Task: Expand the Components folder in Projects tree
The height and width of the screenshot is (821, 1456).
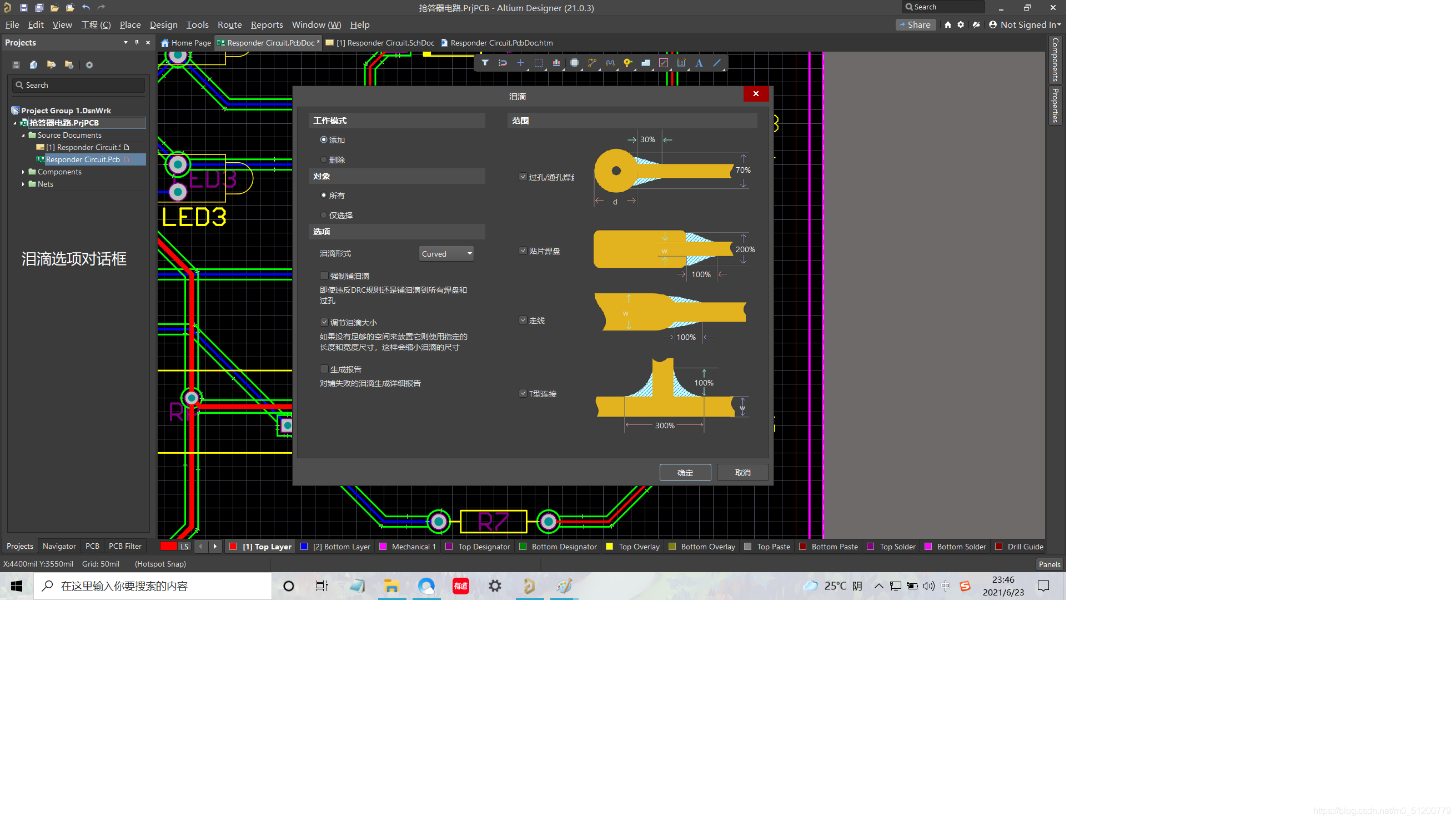Action: point(23,172)
